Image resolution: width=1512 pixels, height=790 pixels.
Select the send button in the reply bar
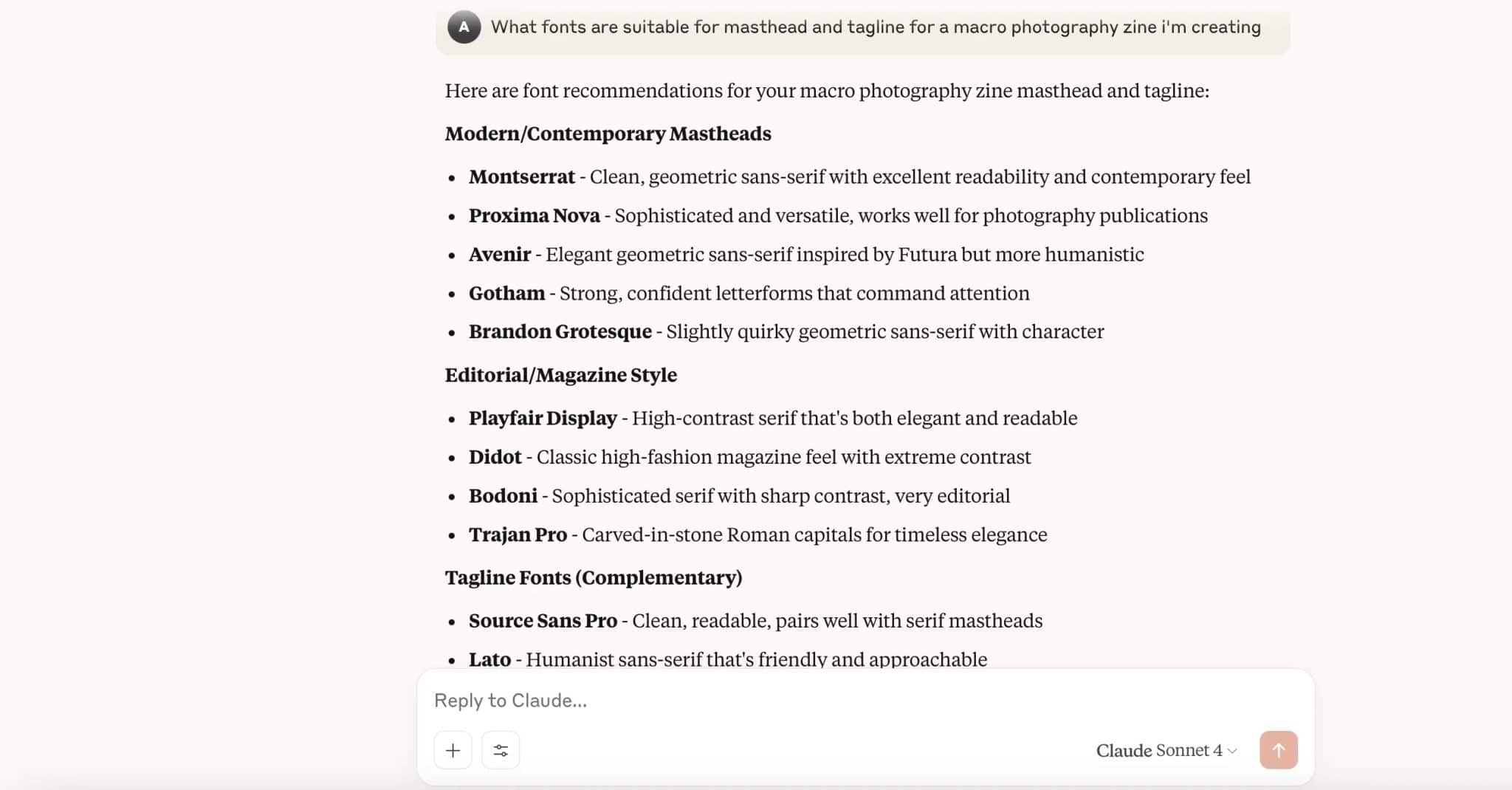(x=1279, y=749)
